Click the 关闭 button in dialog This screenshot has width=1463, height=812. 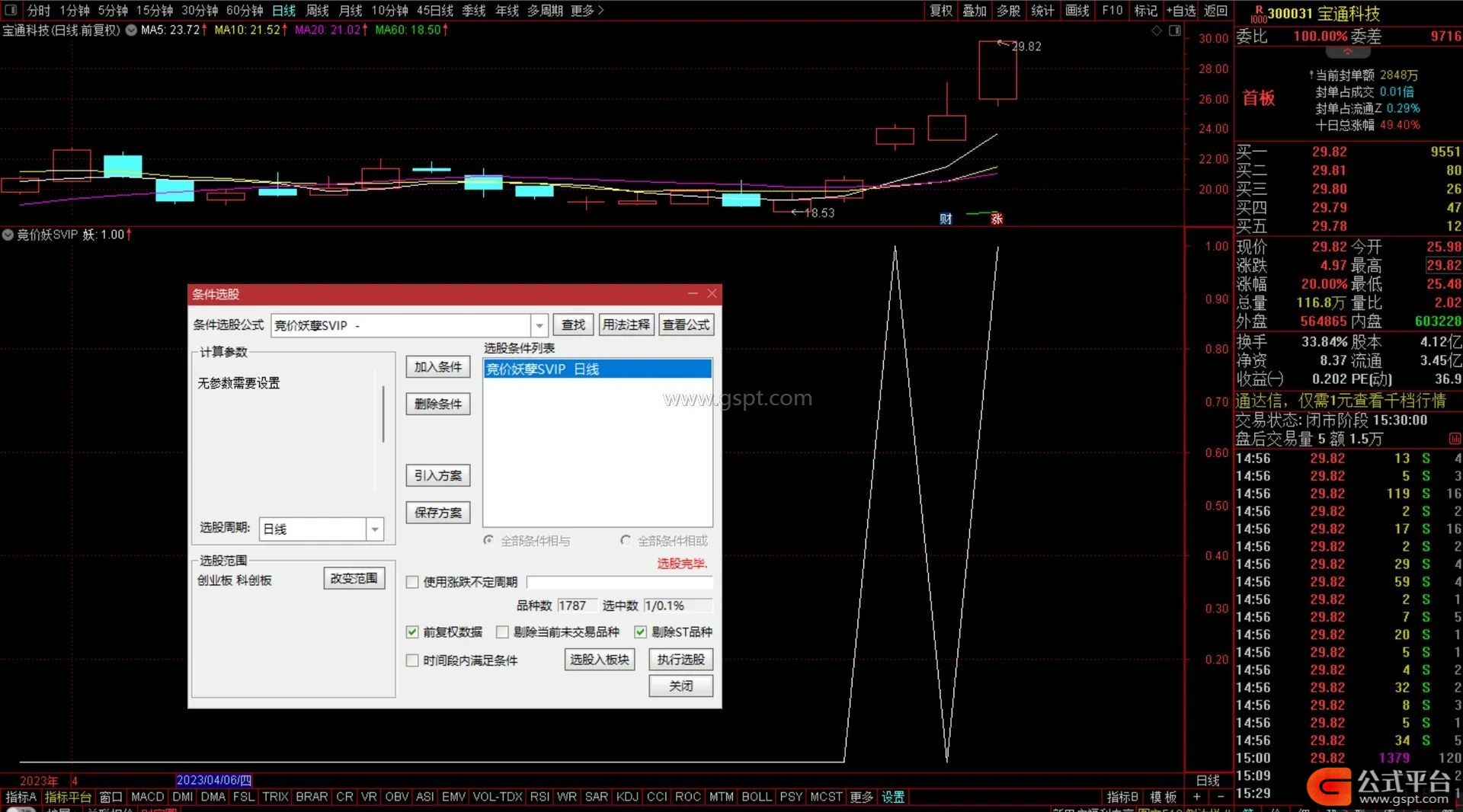(x=681, y=686)
